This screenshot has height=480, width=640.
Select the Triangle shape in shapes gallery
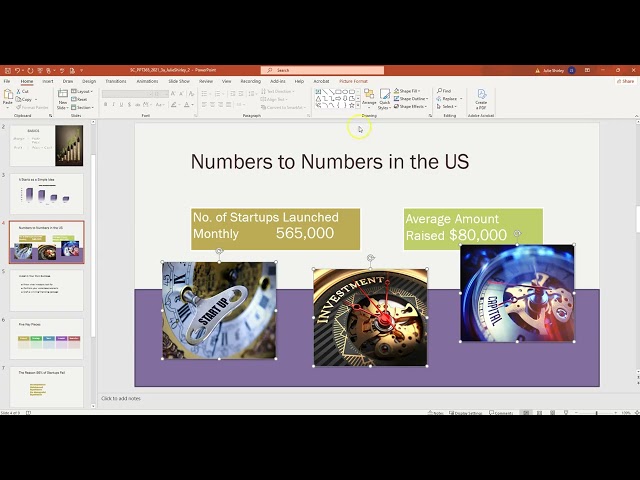pos(318,98)
